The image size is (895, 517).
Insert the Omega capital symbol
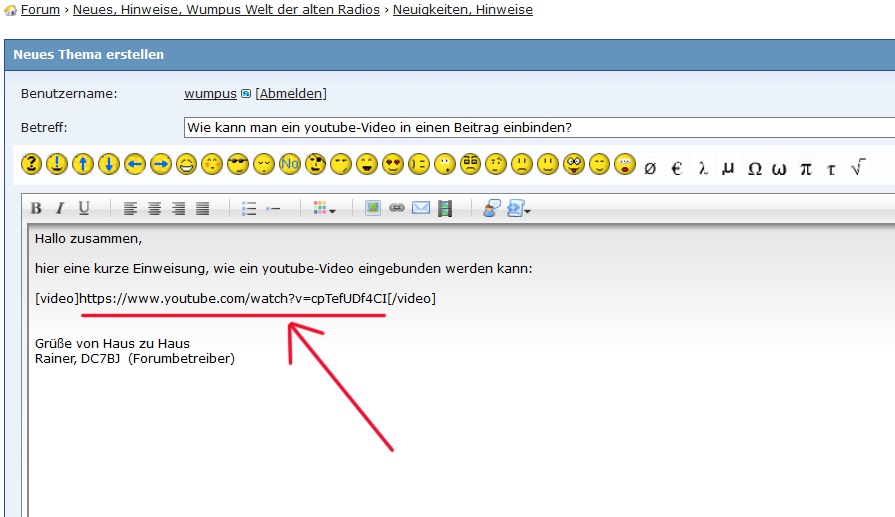(x=755, y=168)
